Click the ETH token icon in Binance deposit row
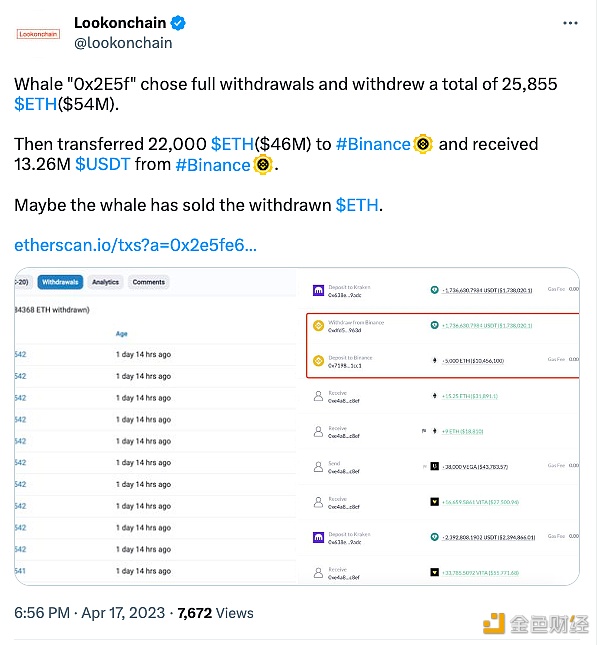The image size is (600, 645). point(434,360)
